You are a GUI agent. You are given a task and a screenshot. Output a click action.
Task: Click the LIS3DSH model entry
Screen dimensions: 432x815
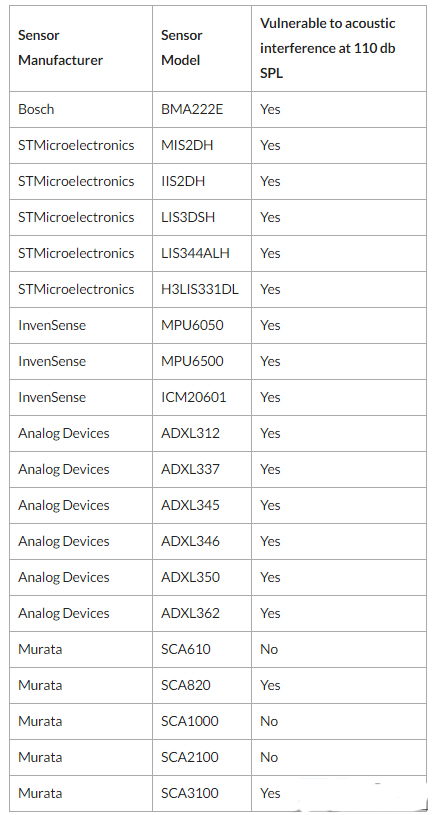(188, 217)
